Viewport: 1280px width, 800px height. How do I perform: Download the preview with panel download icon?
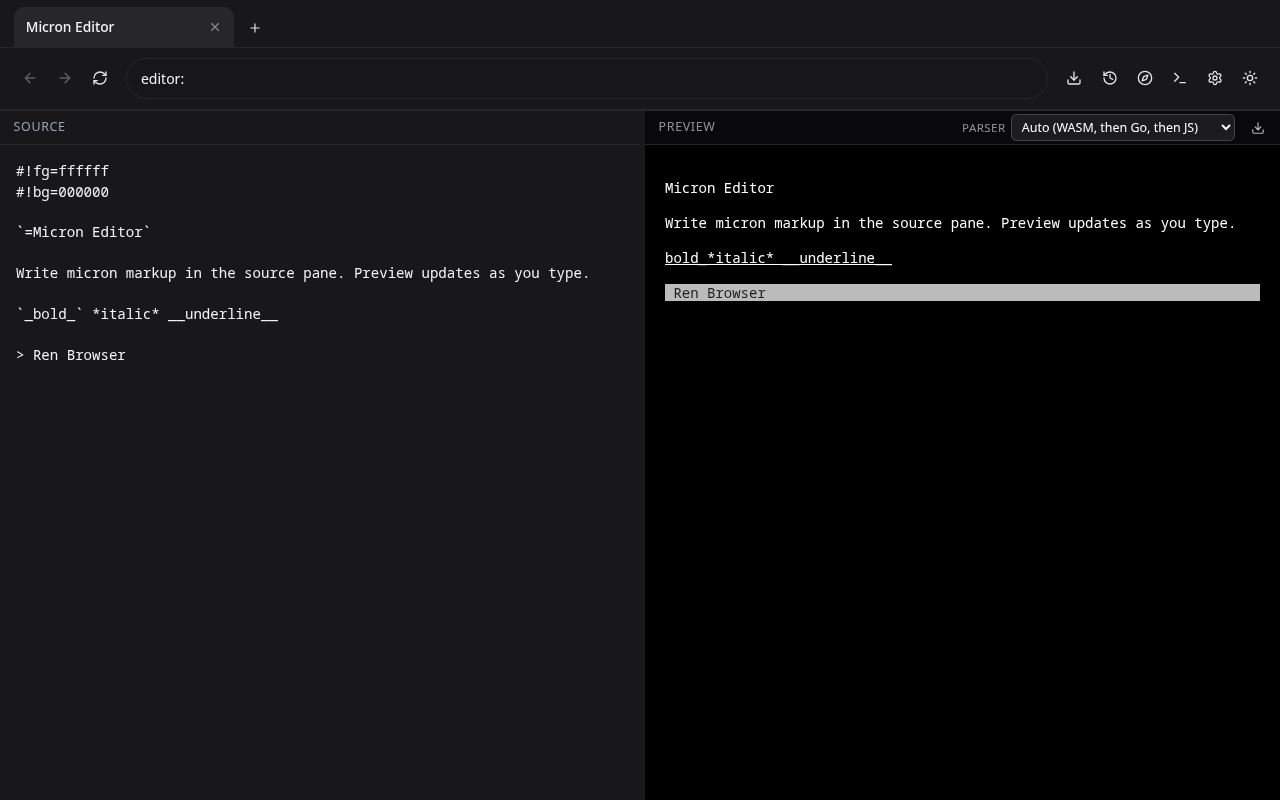click(x=1258, y=128)
